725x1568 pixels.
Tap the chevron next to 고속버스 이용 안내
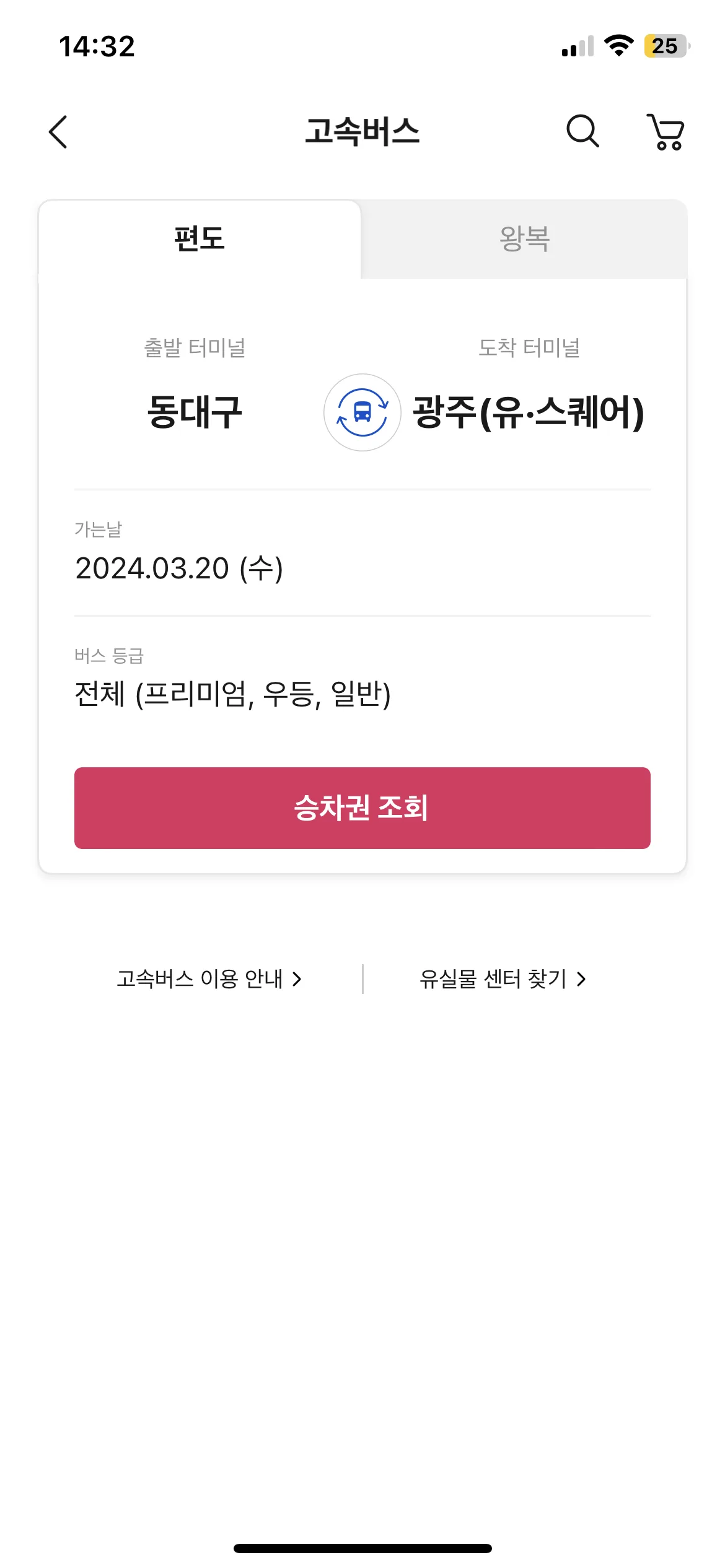tap(297, 979)
